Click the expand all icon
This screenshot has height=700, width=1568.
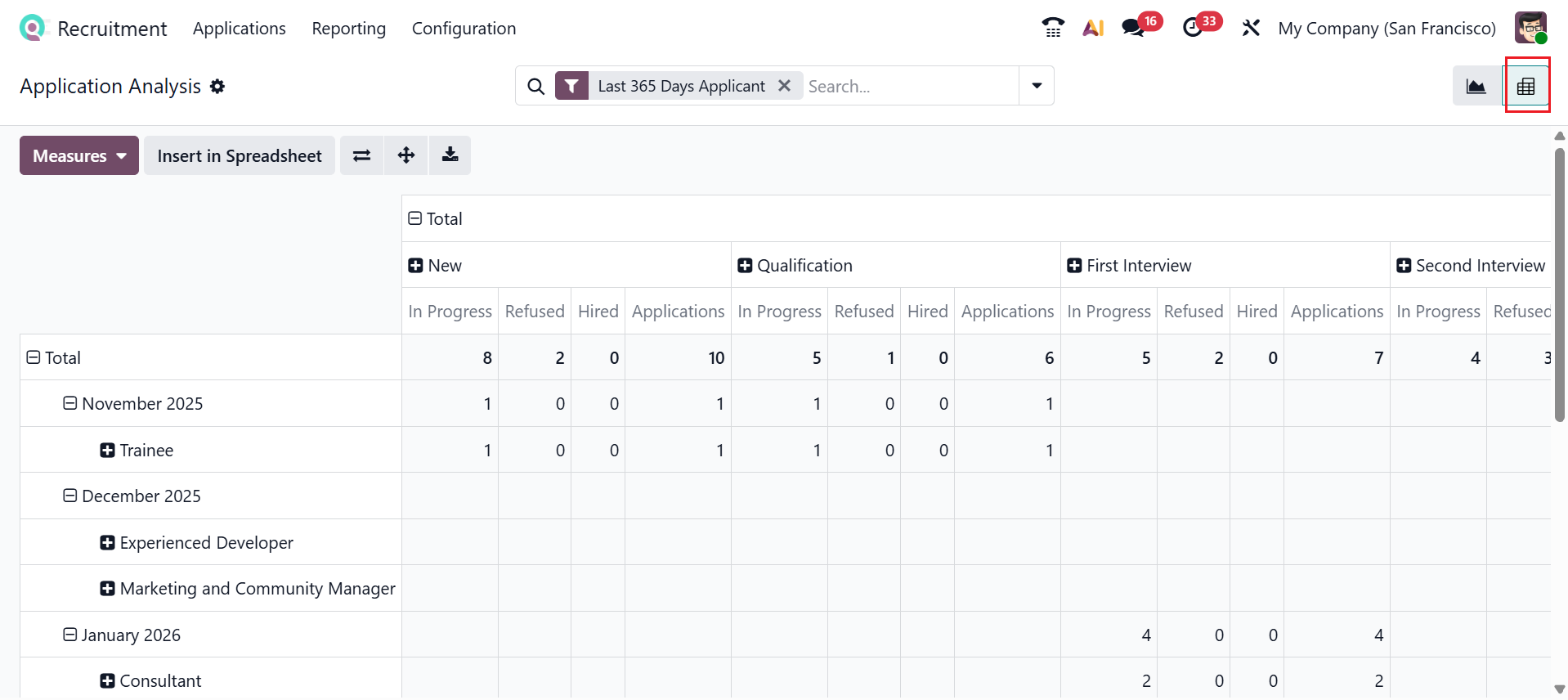click(x=406, y=155)
